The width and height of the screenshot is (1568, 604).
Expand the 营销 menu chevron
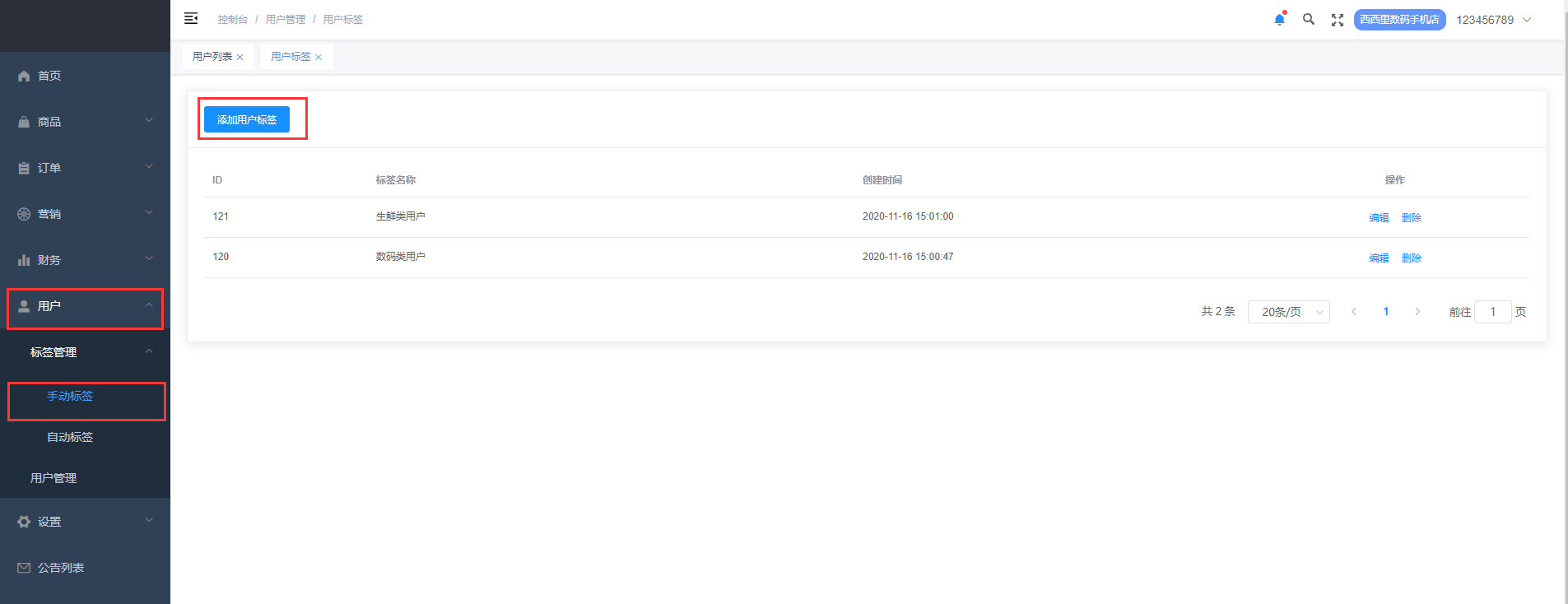(149, 212)
